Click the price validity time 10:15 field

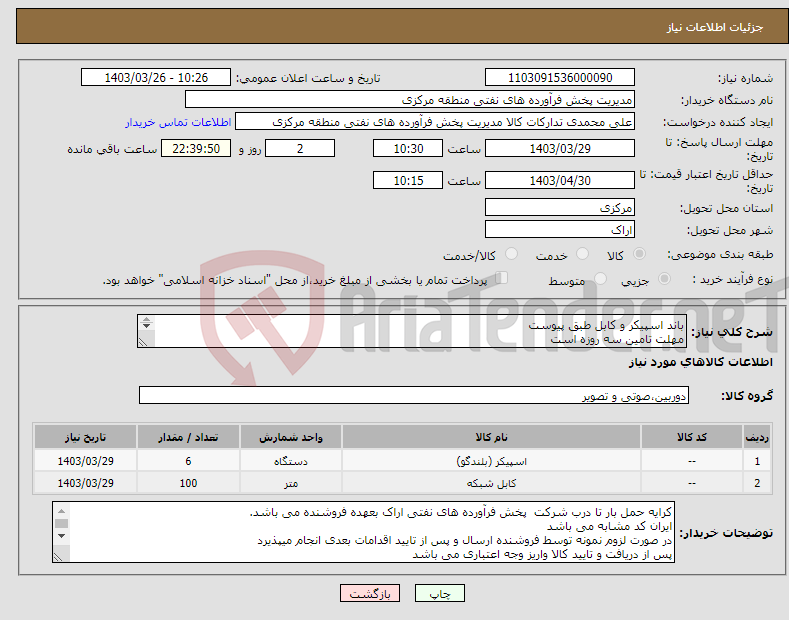click(408, 180)
